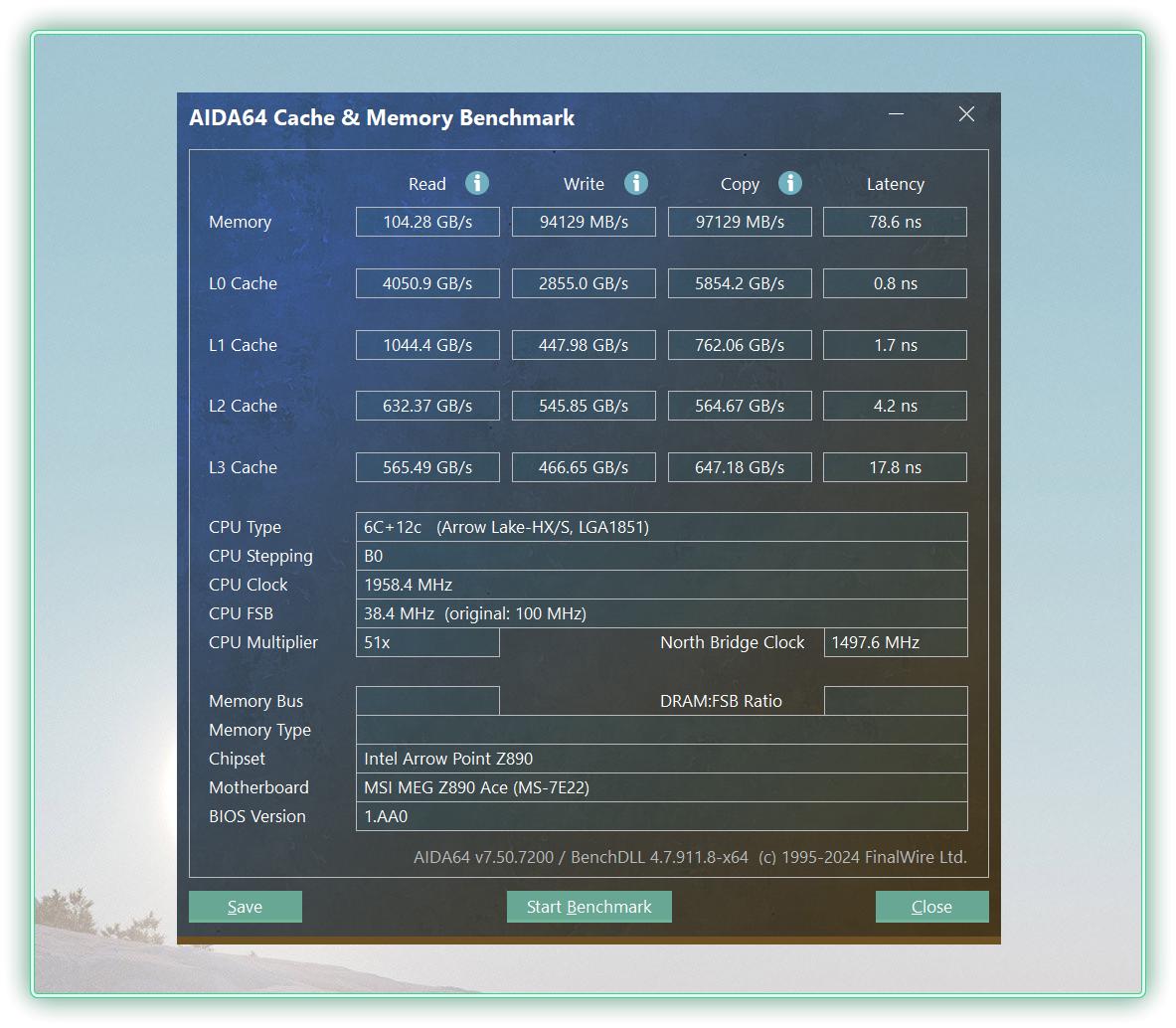Screen dimensions: 1176x1028
Task: Click CPU Type field 6C+12c Arrow Lake
Action: pyautogui.click(x=661, y=527)
